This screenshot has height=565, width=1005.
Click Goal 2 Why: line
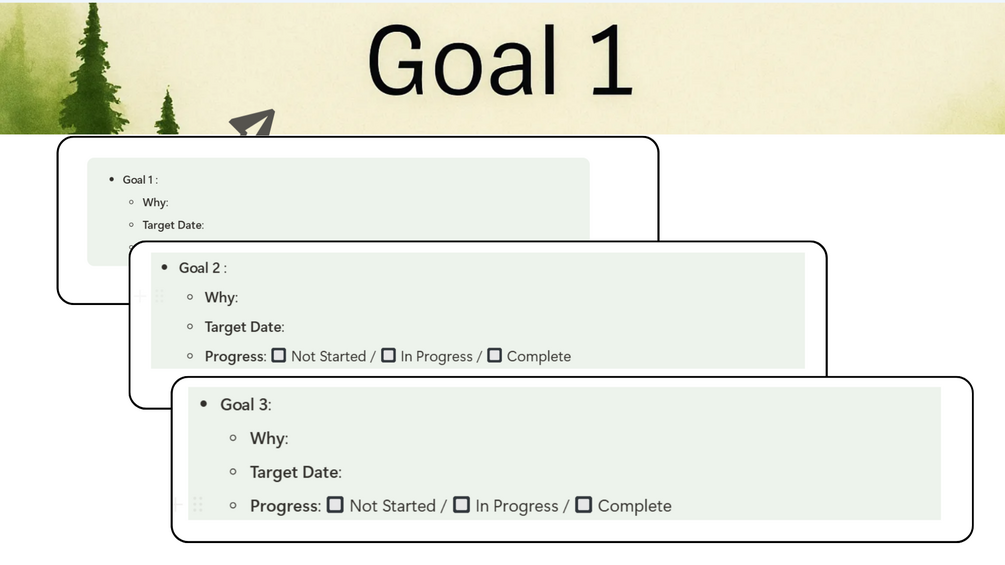pyautogui.click(x=221, y=297)
